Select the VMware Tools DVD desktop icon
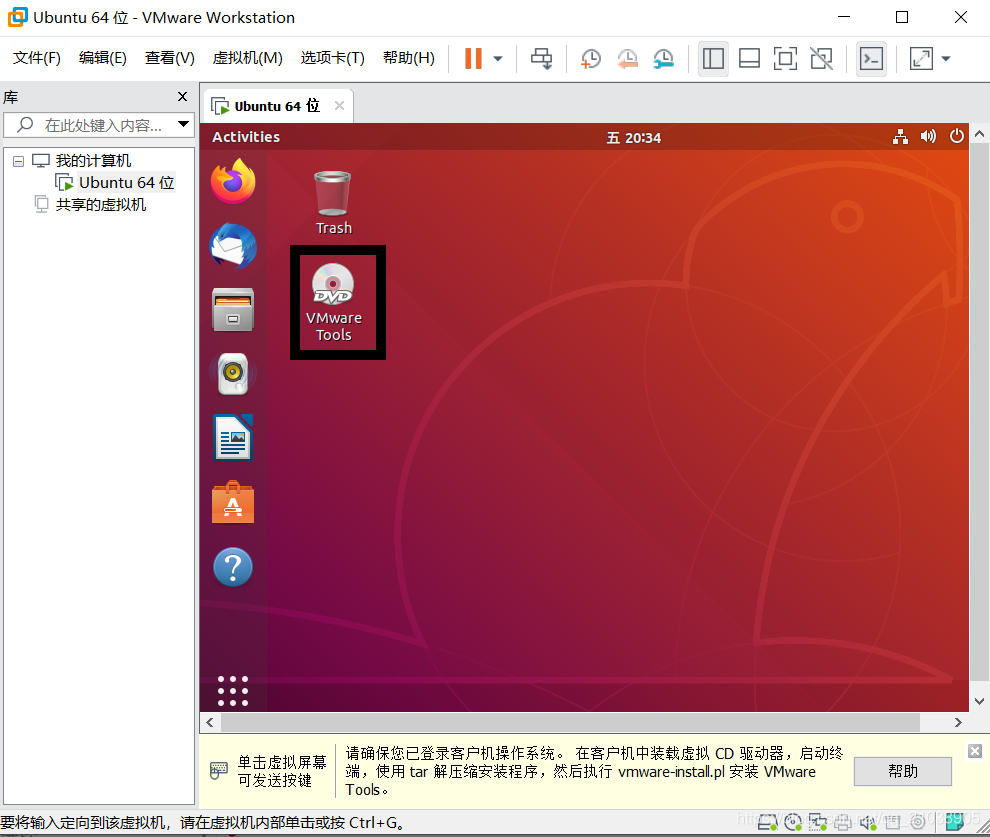Screen dimensions: 990x837 pos(334,302)
